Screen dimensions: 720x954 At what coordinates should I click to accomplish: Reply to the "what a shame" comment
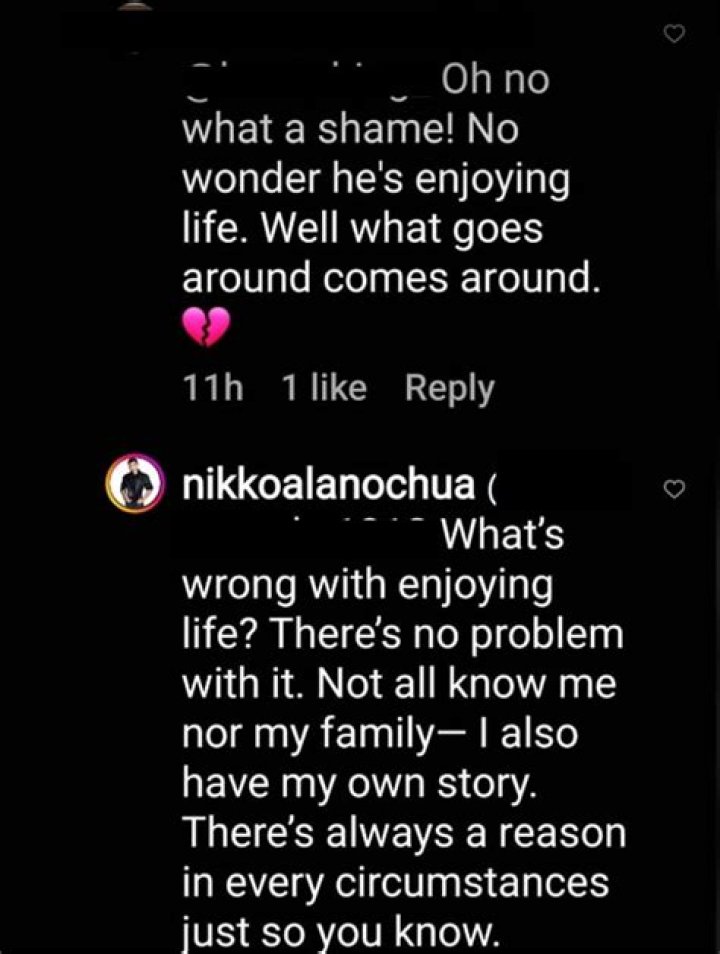tap(449, 388)
